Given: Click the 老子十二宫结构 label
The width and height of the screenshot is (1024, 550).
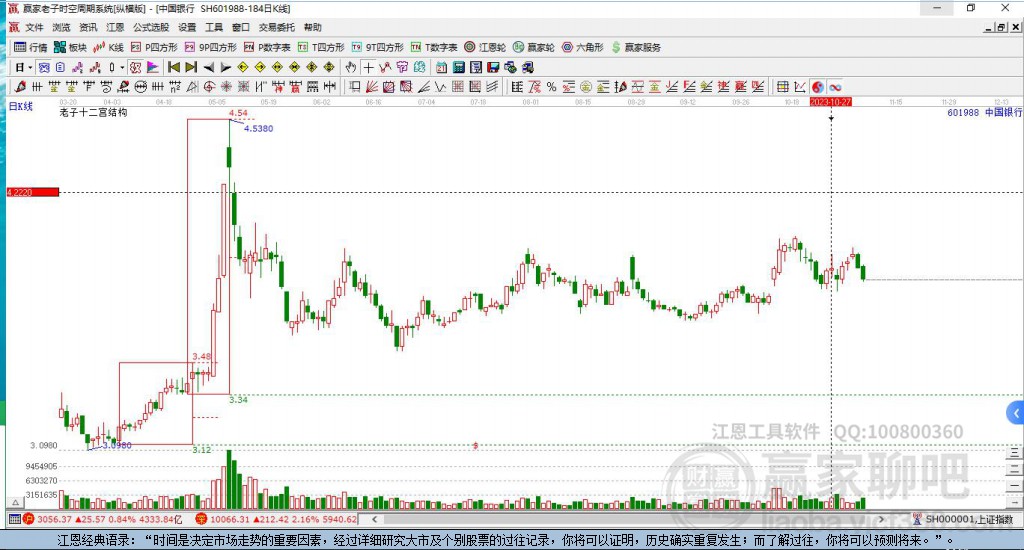Looking at the screenshot, I should (93, 112).
